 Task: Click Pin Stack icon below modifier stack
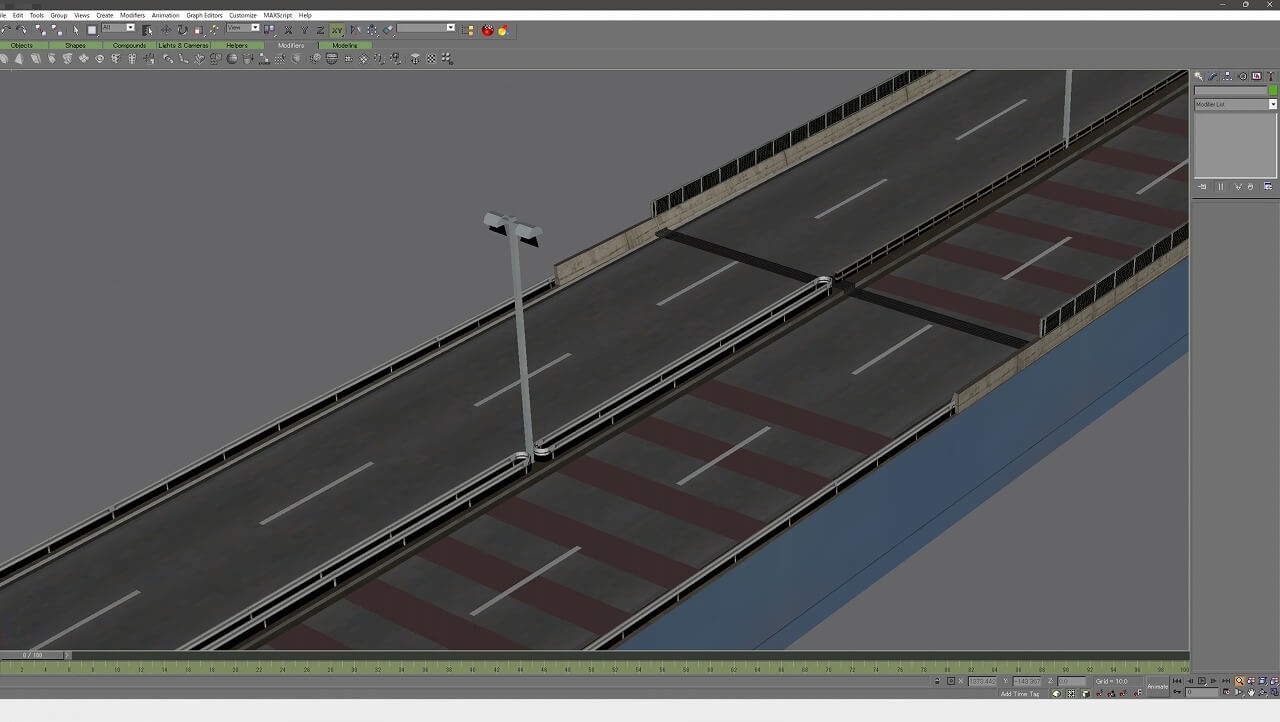[1202, 187]
